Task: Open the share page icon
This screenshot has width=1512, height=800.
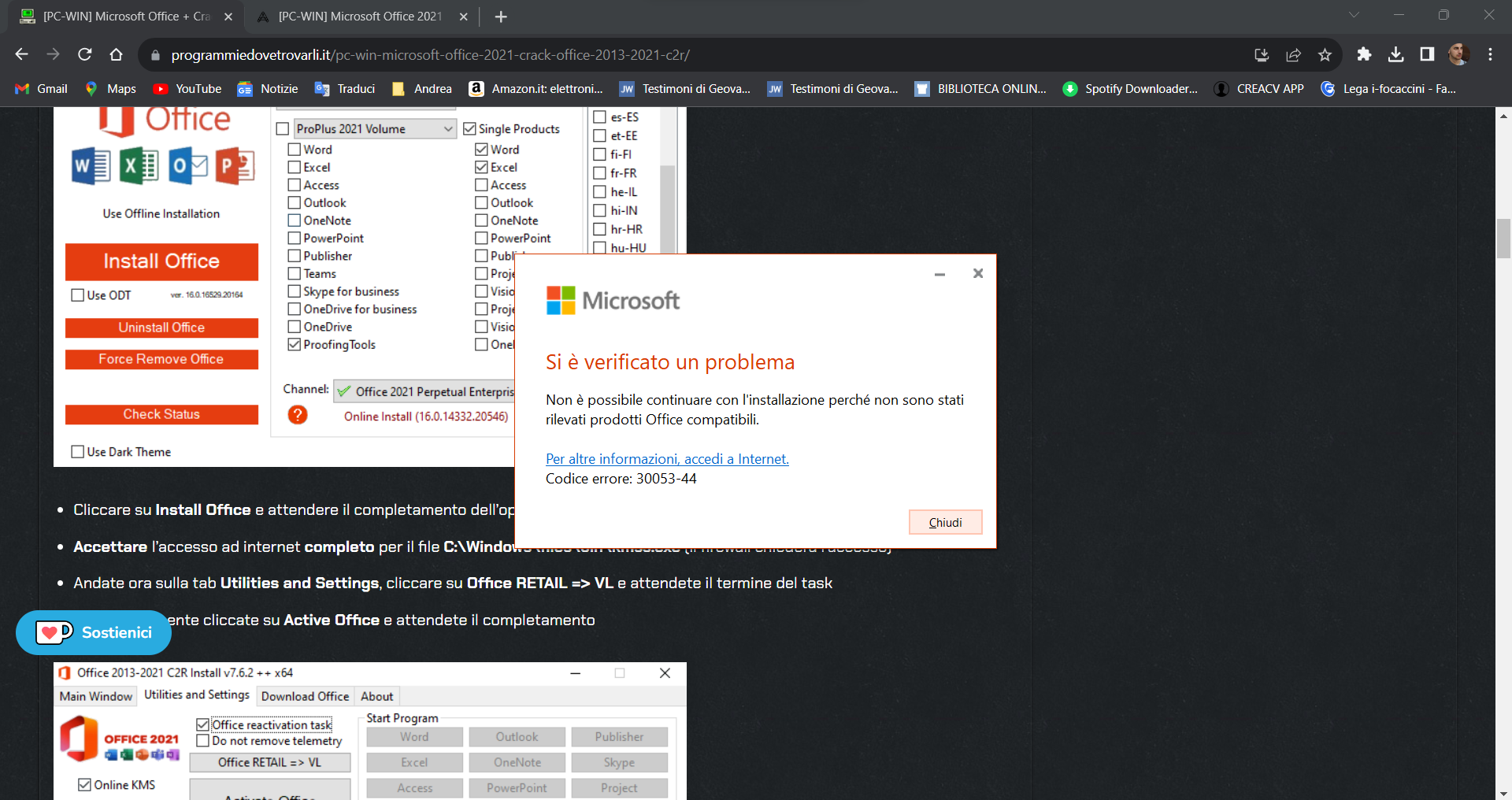Action: click(x=1293, y=54)
